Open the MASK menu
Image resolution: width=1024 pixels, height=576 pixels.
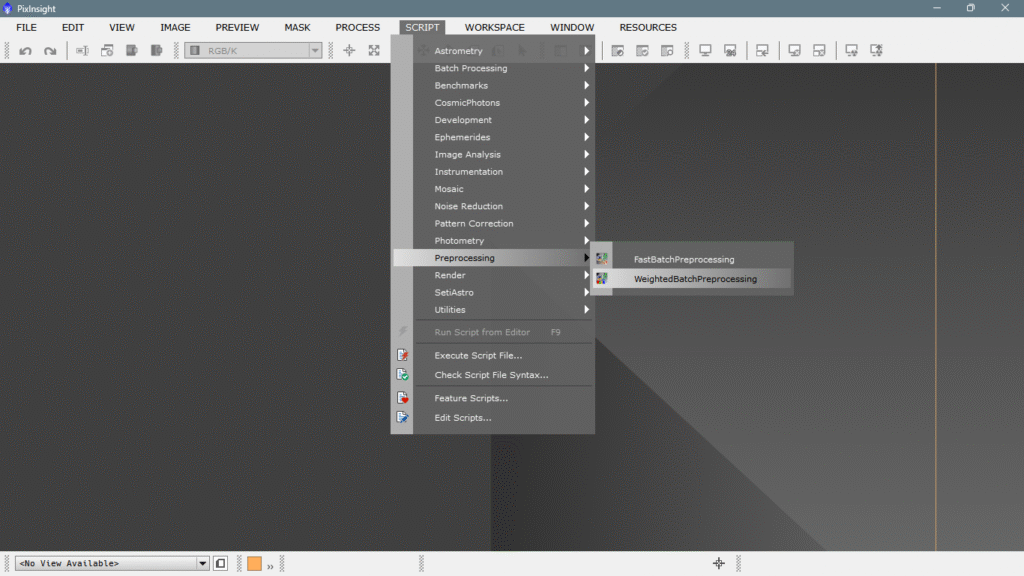pos(297,27)
